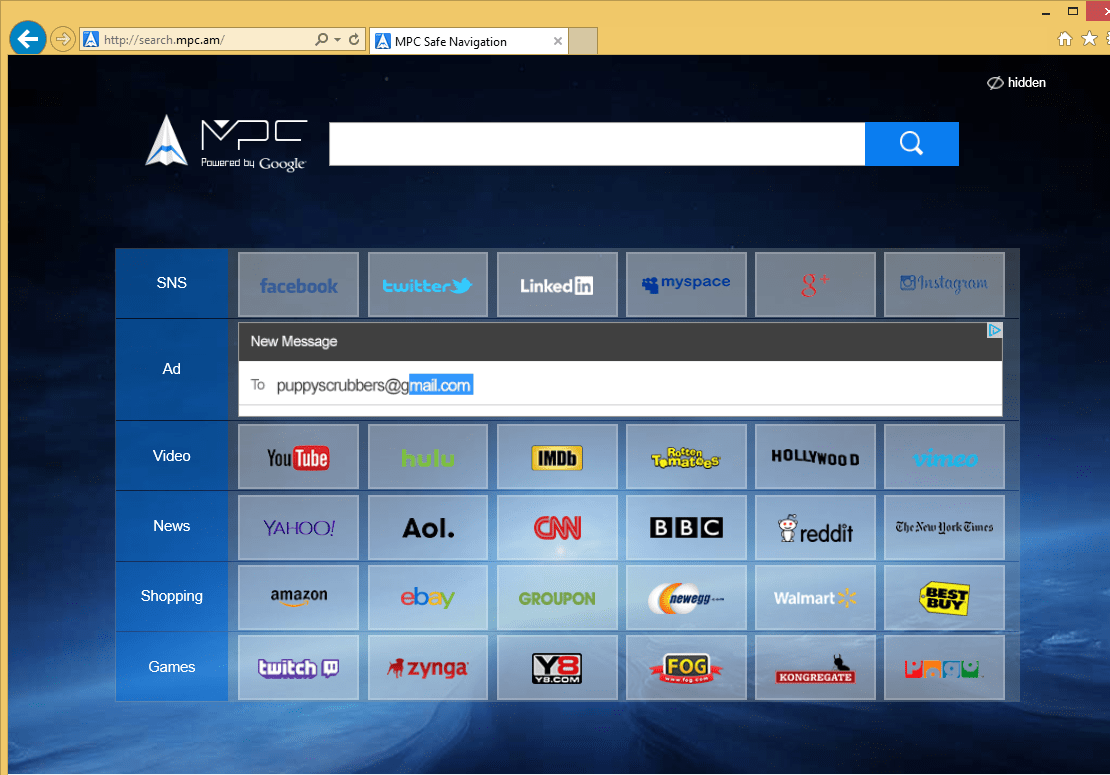
Task: Select the Shopping category label
Action: point(171,596)
